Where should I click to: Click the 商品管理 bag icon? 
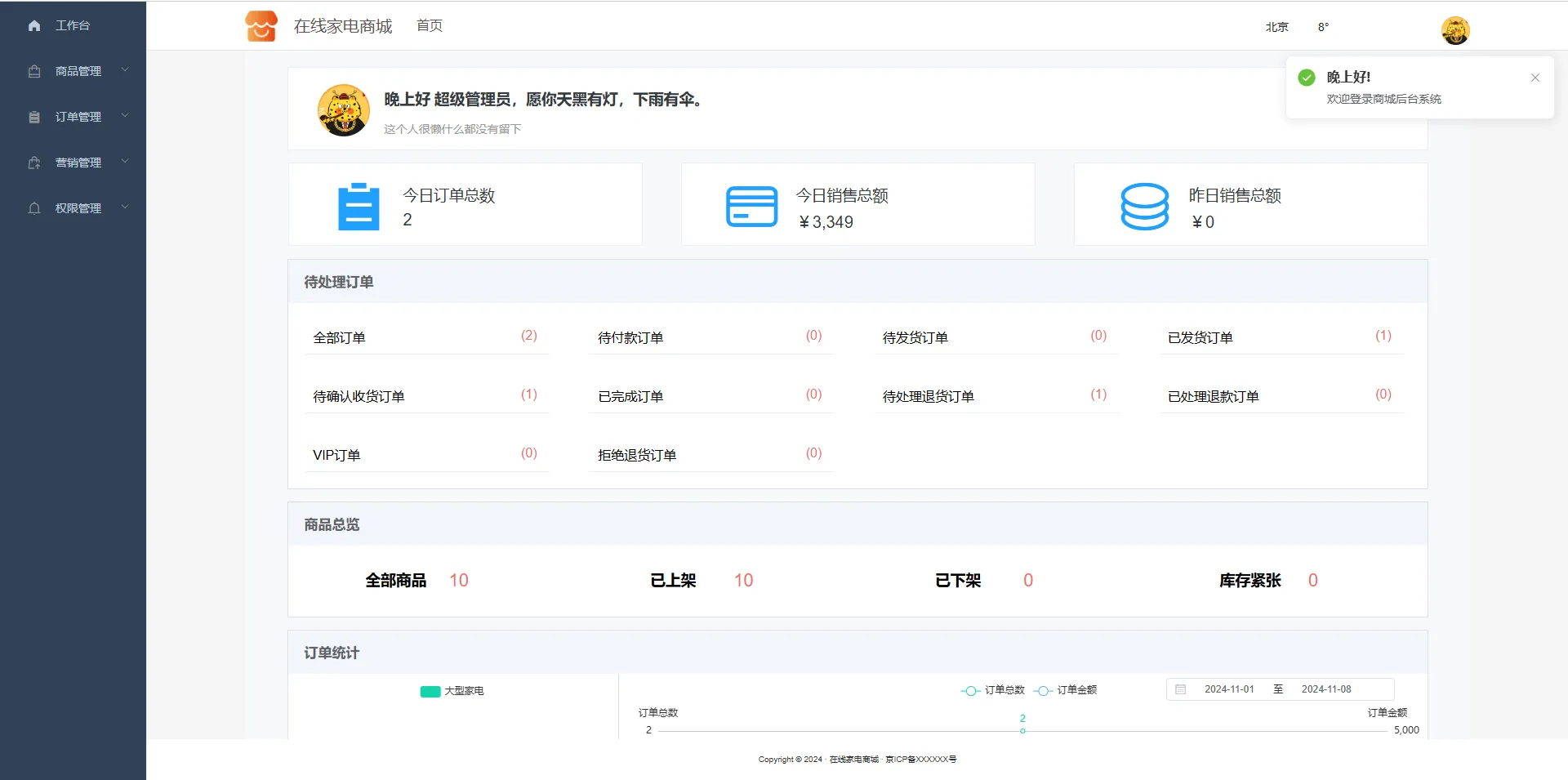tap(34, 72)
